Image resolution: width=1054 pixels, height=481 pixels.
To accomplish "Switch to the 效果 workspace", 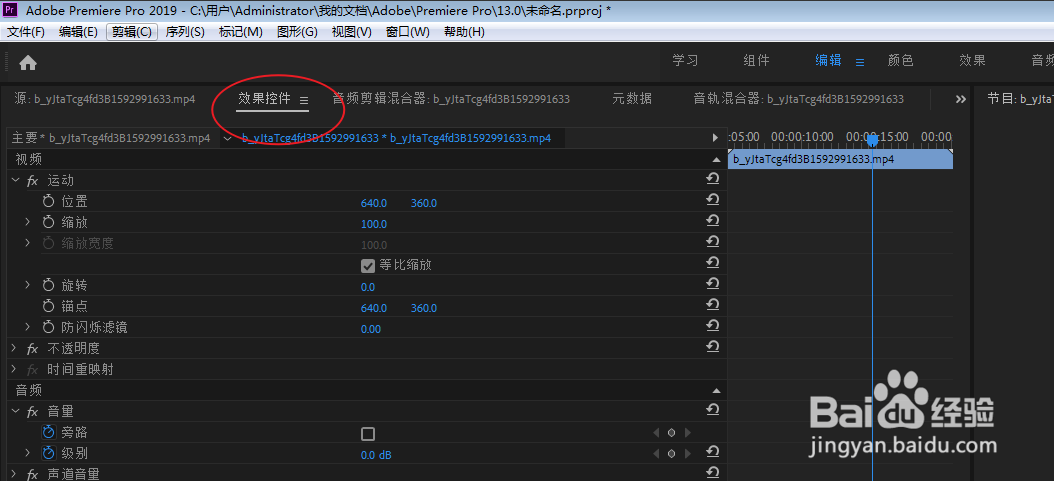I will [x=972, y=60].
